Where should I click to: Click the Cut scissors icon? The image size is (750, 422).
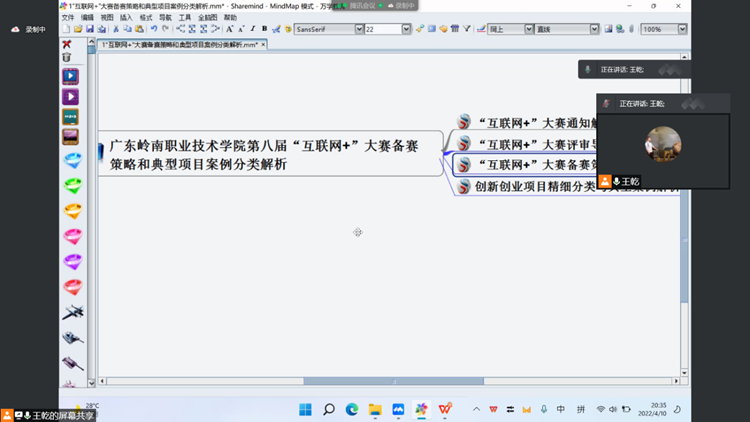point(116,29)
